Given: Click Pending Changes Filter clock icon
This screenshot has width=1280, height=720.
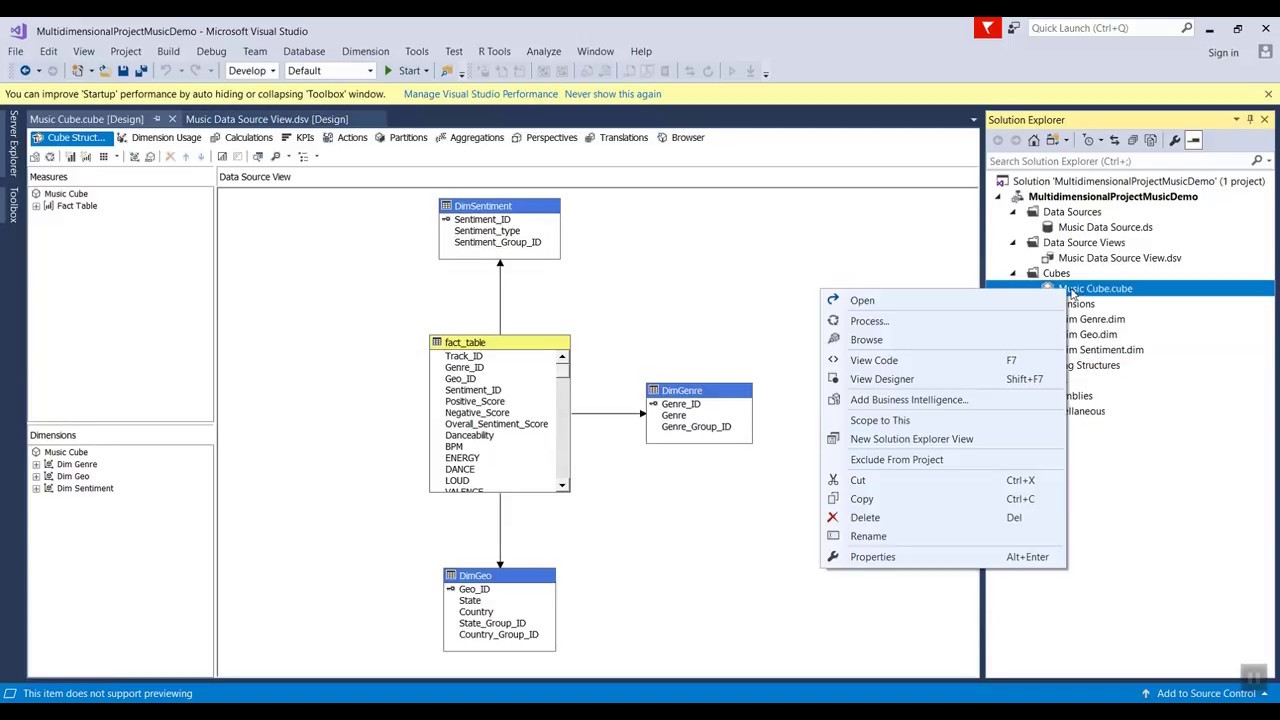Looking at the screenshot, I should [x=1089, y=140].
